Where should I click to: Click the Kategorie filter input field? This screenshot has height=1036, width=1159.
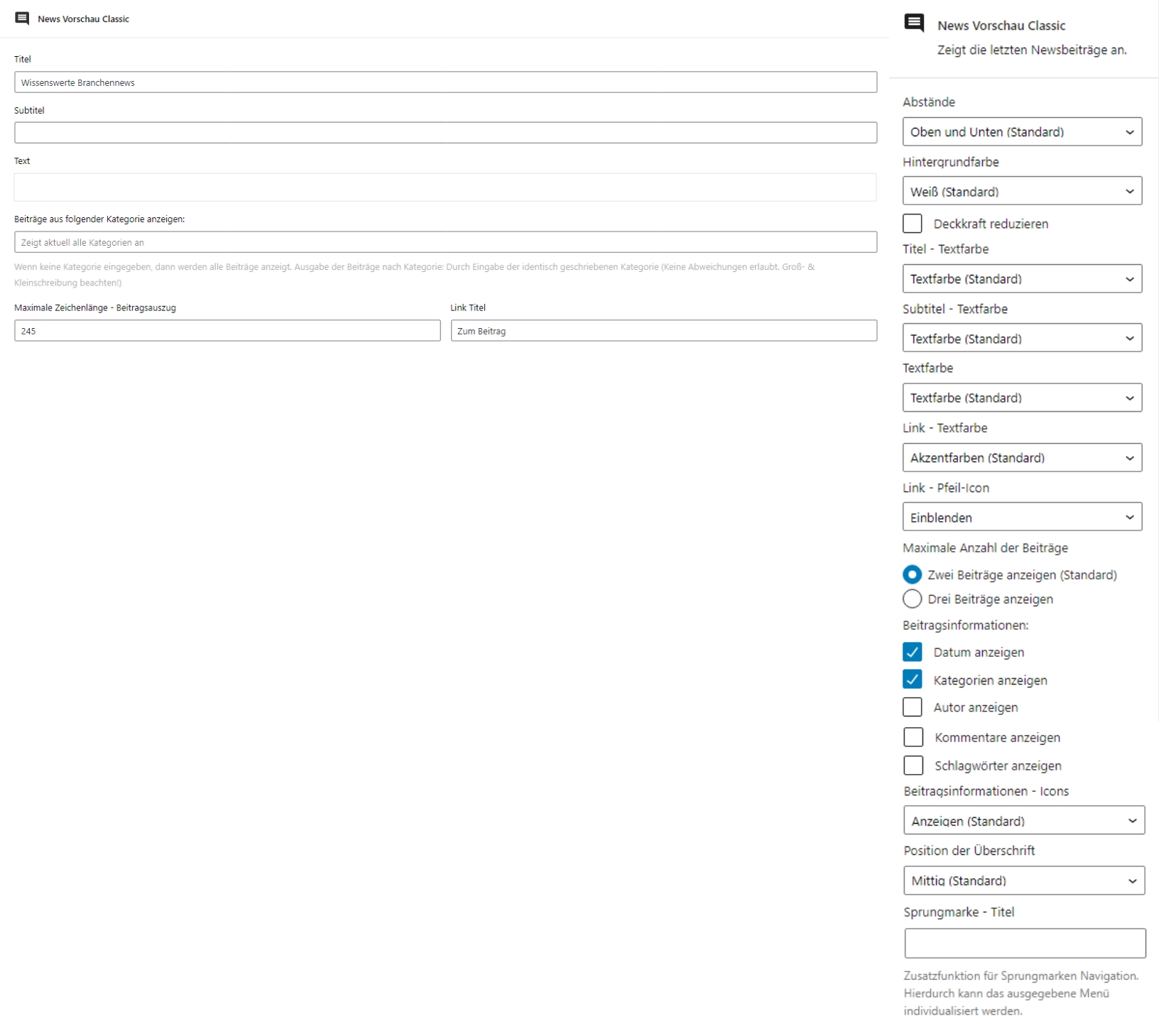click(446, 242)
